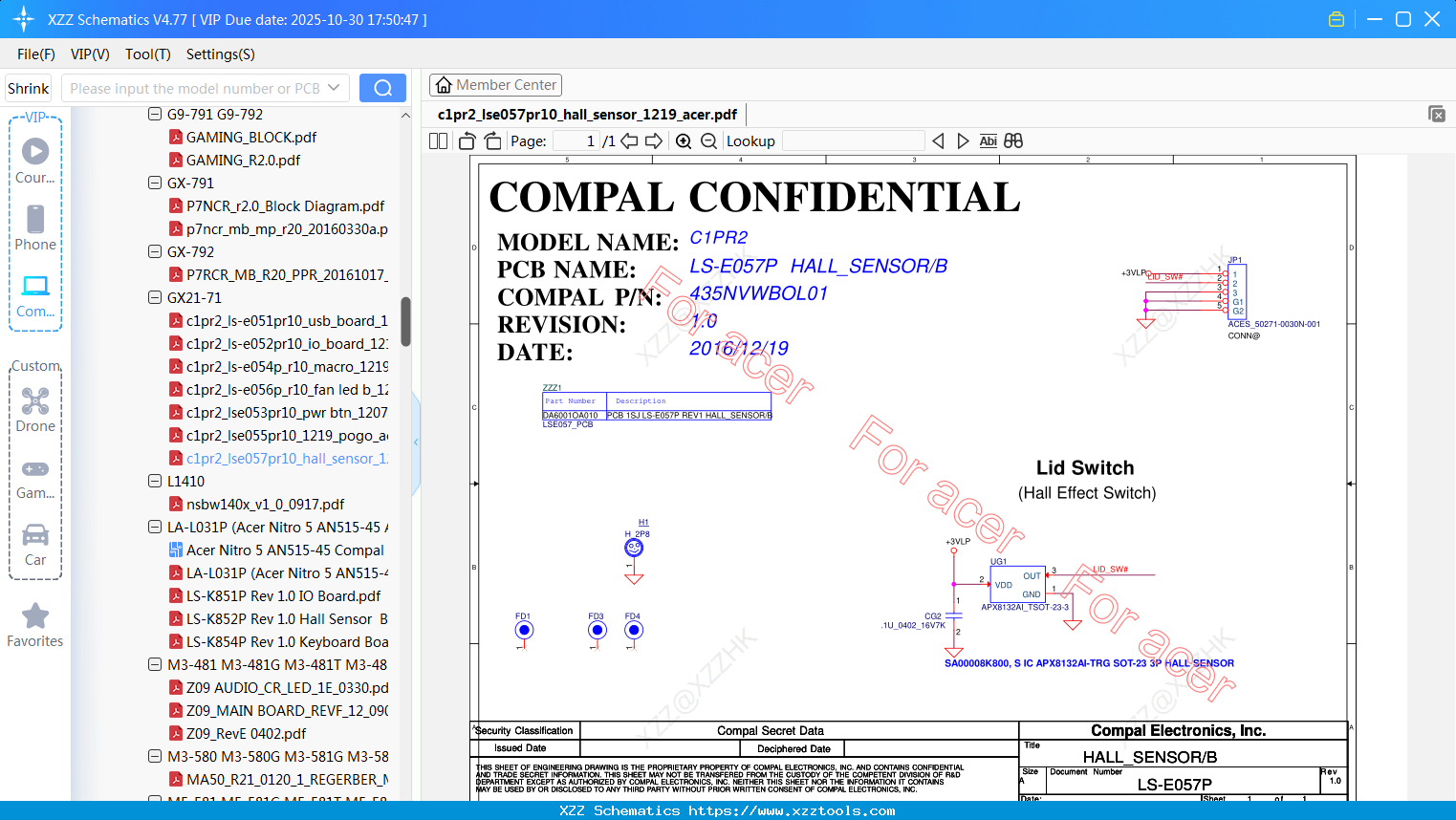Viewport: 1456px width, 820px height.
Task: Open the c1pr2_ls-e056p_r10_fan led file
Action: (287, 389)
